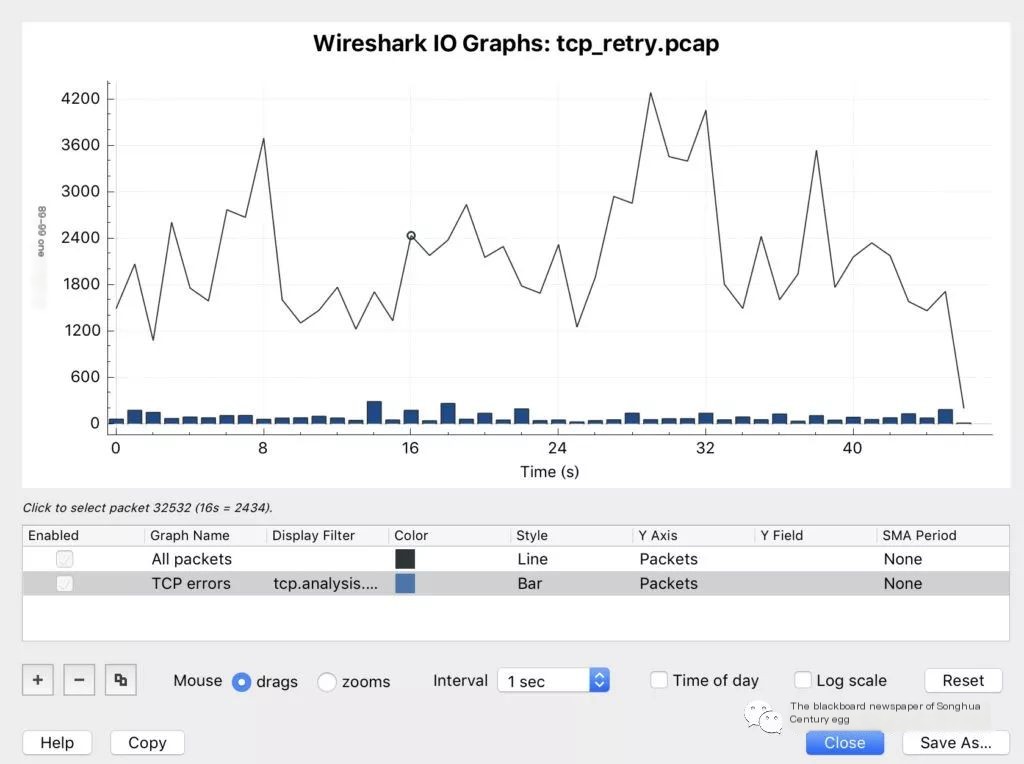Click the Help button
This screenshot has height=764, width=1024.
coord(57,742)
